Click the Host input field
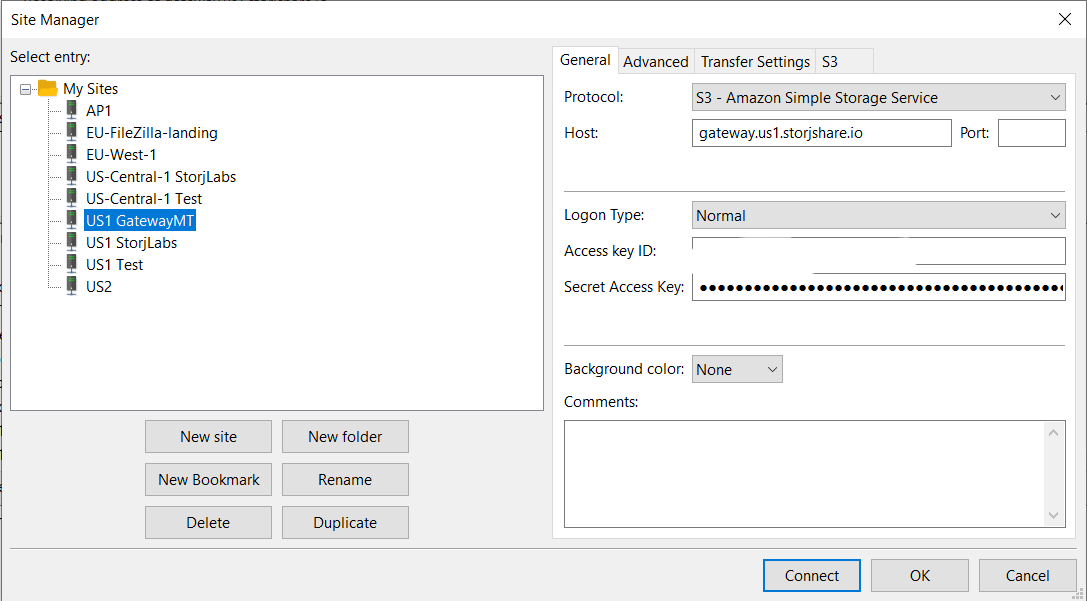Screen dimensions: 1087x601 pos(821,133)
